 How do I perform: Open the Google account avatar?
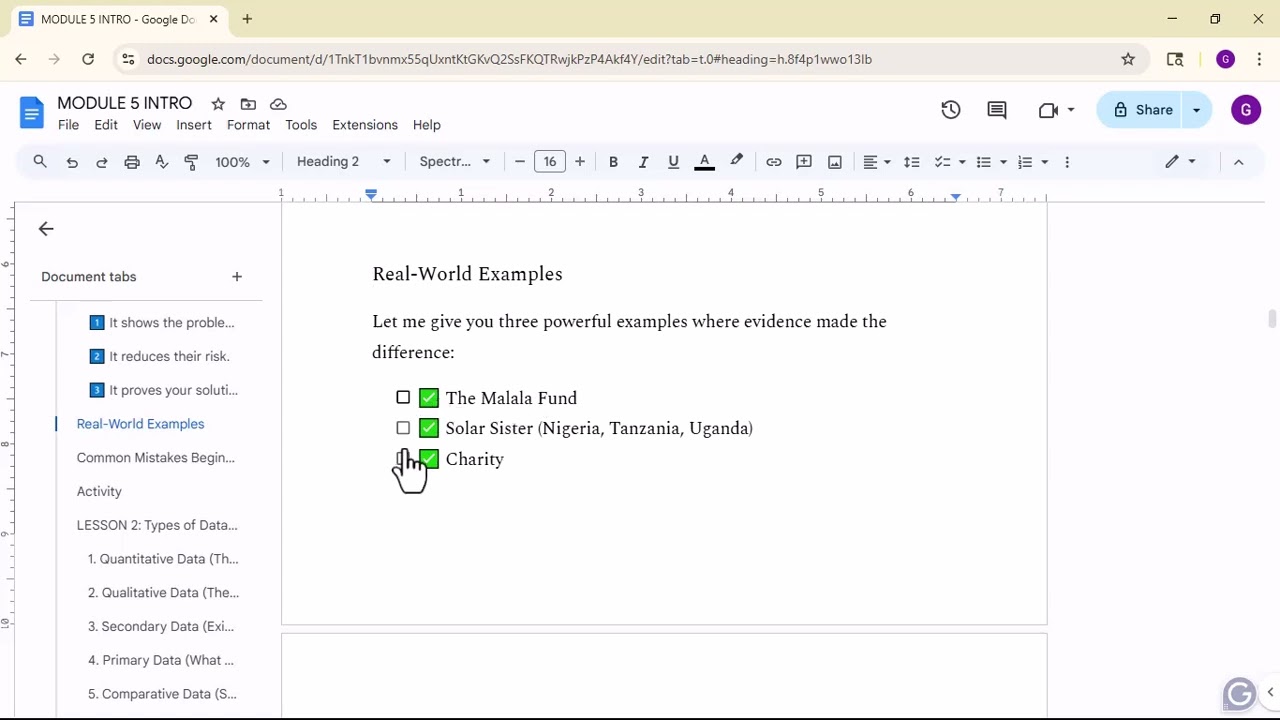[1246, 110]
